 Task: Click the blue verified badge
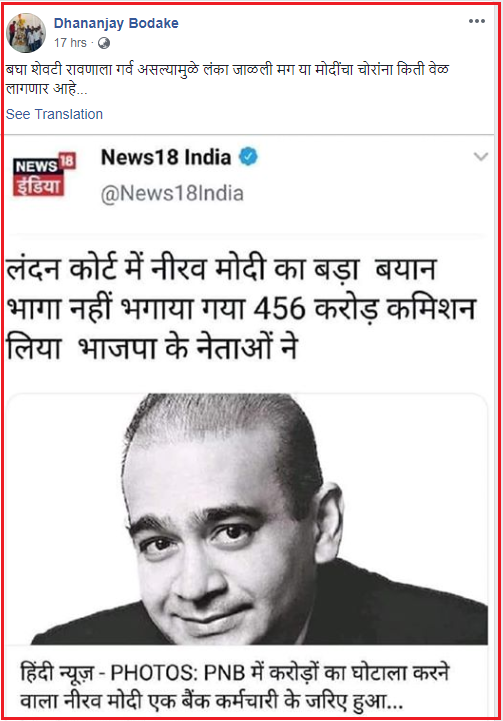point(248,157)
